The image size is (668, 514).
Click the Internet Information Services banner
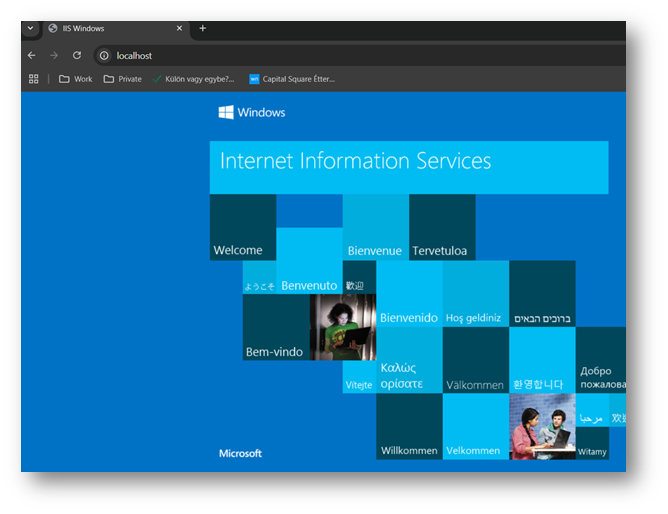(408, 166)
